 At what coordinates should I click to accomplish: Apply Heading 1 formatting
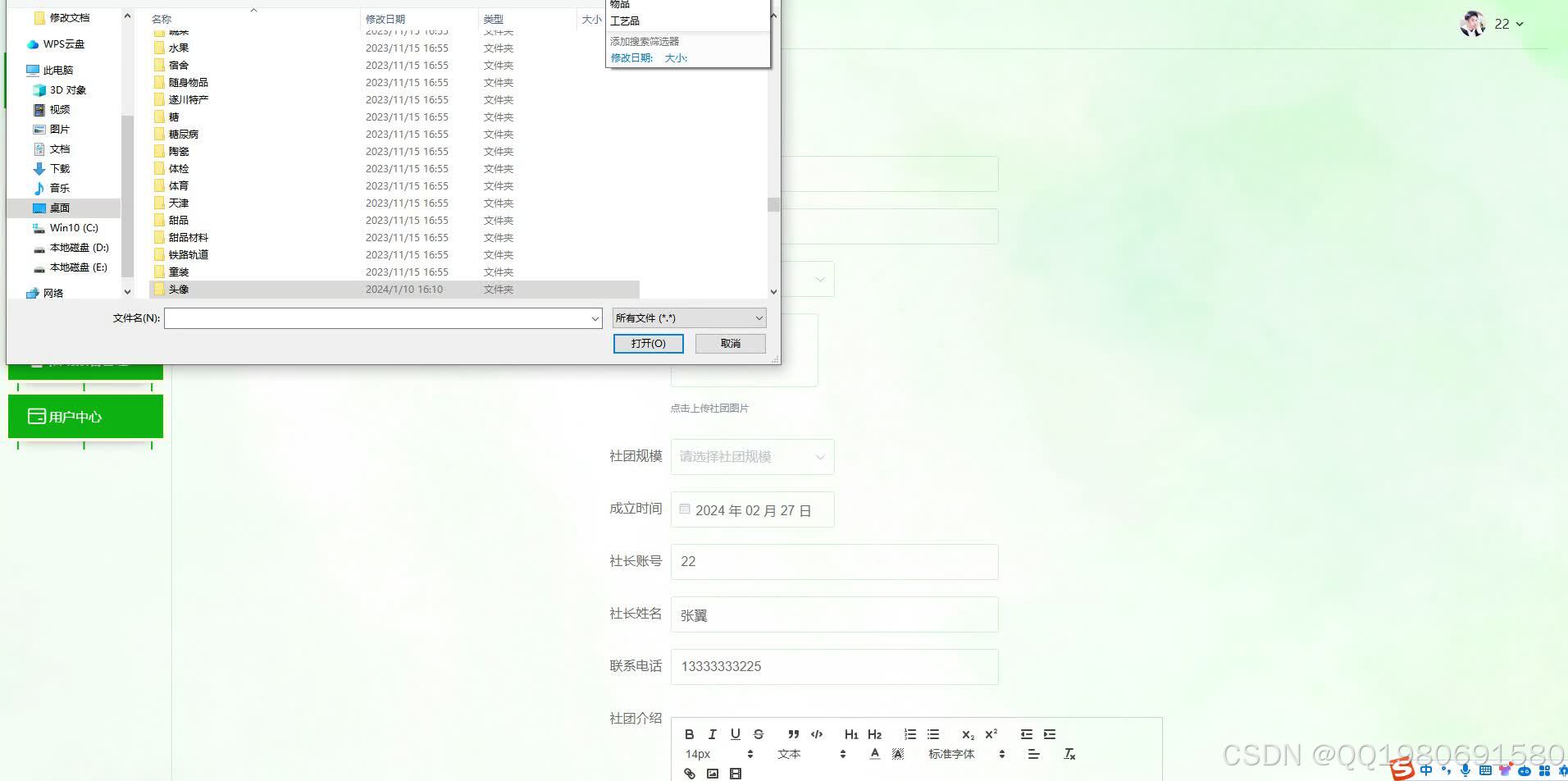click(x=850, y=734)
